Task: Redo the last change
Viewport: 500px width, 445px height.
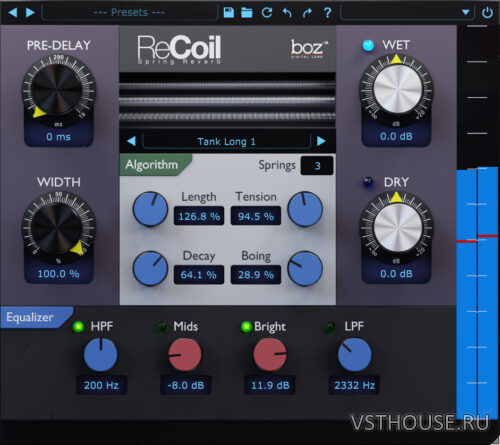Action: click(307, 13)
